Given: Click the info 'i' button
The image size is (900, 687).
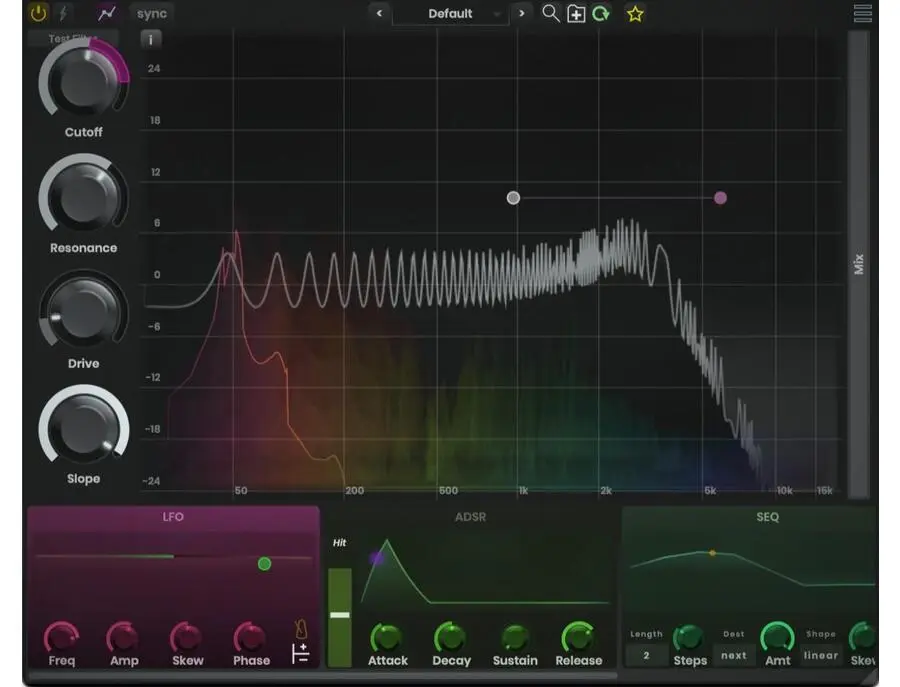Looking at the screenshot, I should [150, 39].
